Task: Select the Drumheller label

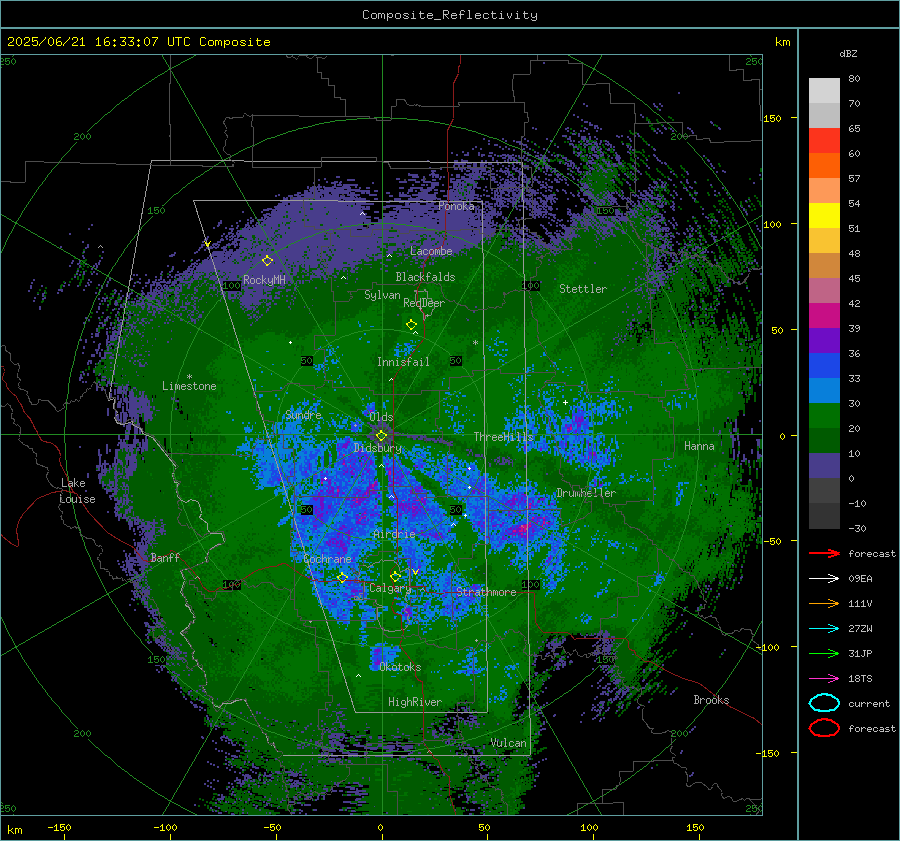Action: click(x=586, y=493)
